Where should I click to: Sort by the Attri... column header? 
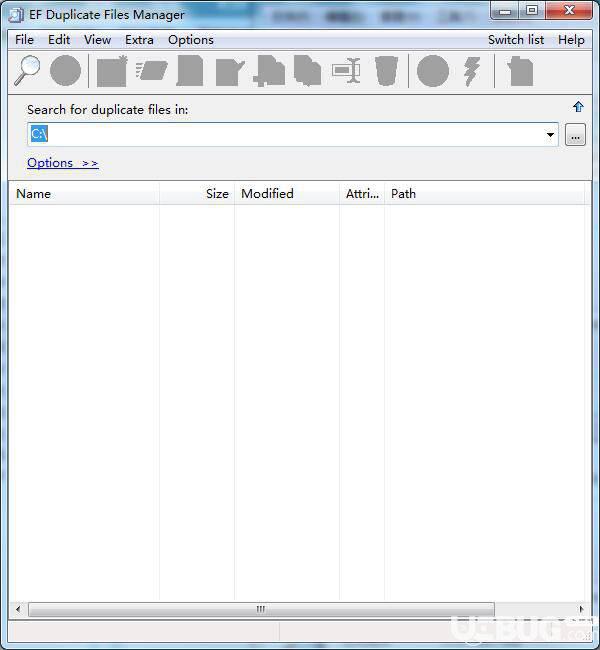click(362, 194)
